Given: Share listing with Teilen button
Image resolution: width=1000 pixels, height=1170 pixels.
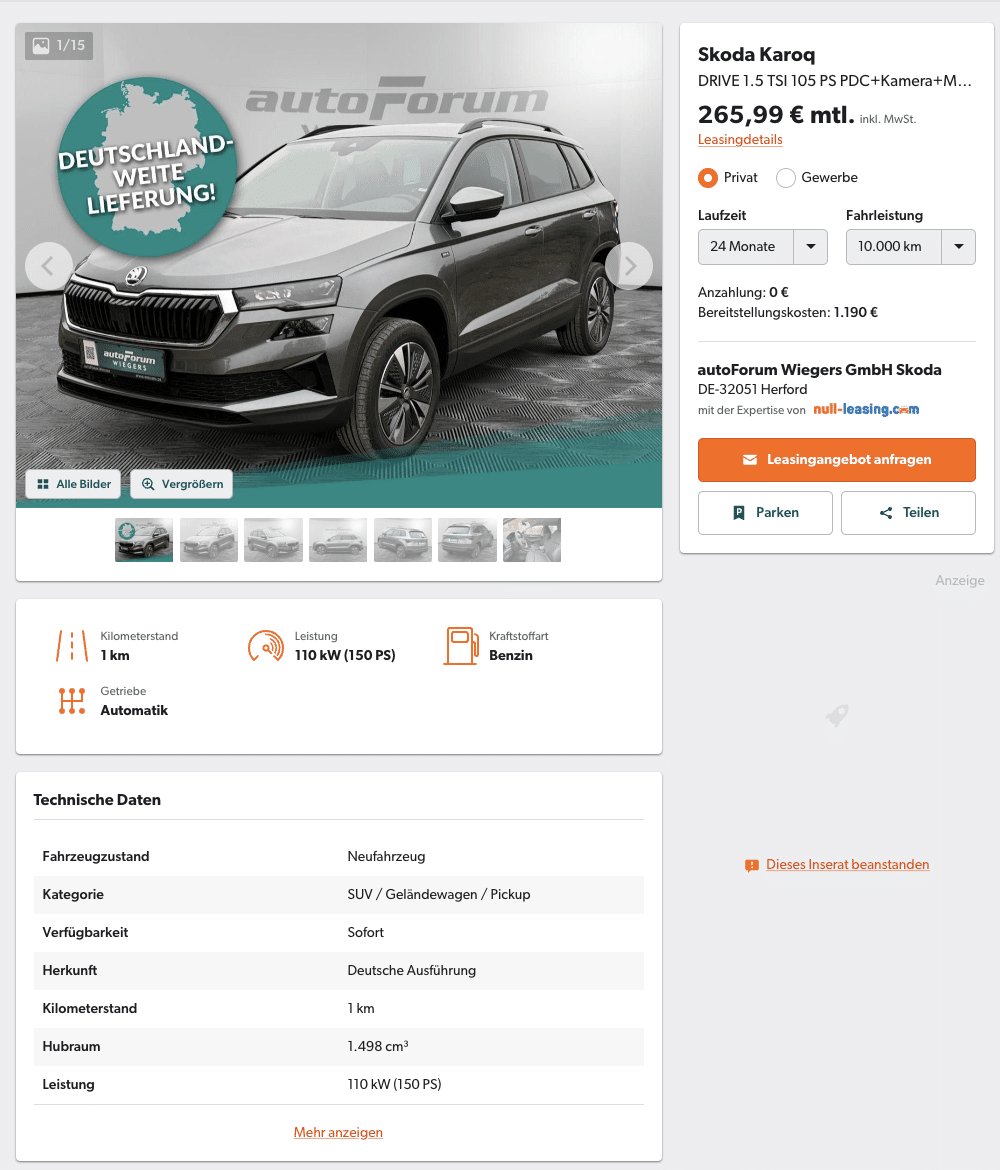Looking at the screenshot, I should tap(908, 513).
